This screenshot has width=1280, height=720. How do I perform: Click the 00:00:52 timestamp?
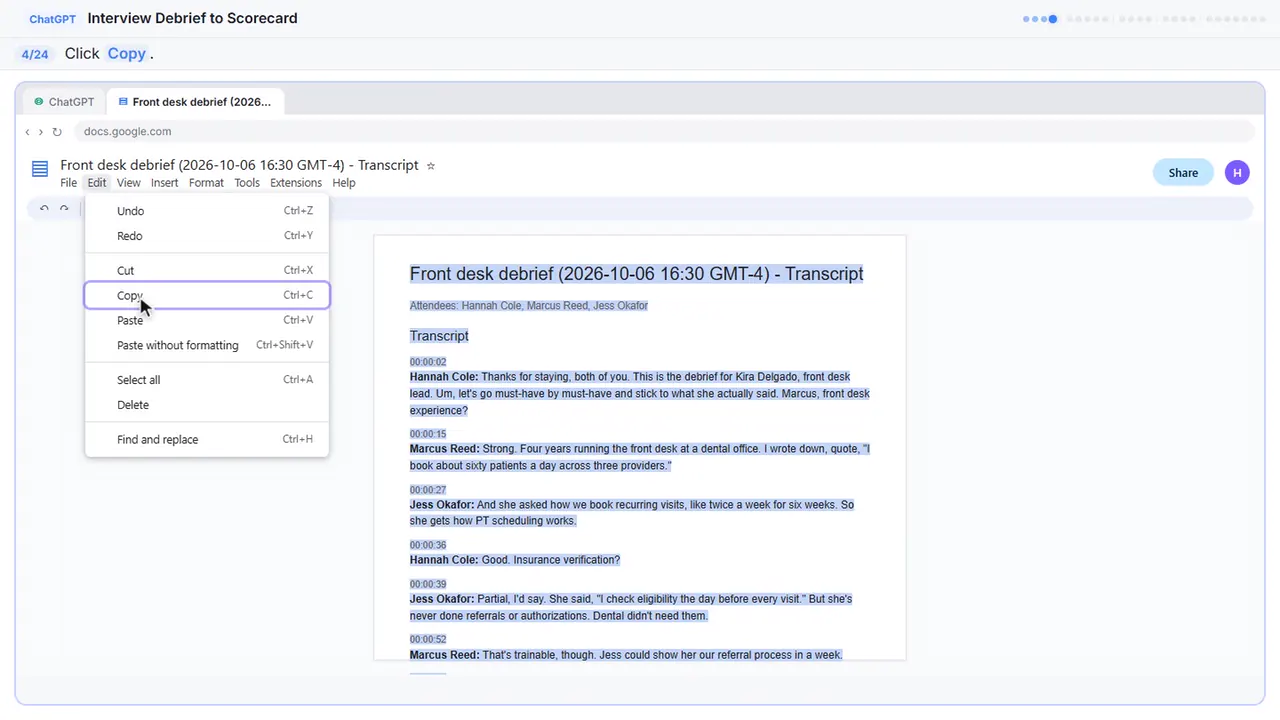[428, 639]
